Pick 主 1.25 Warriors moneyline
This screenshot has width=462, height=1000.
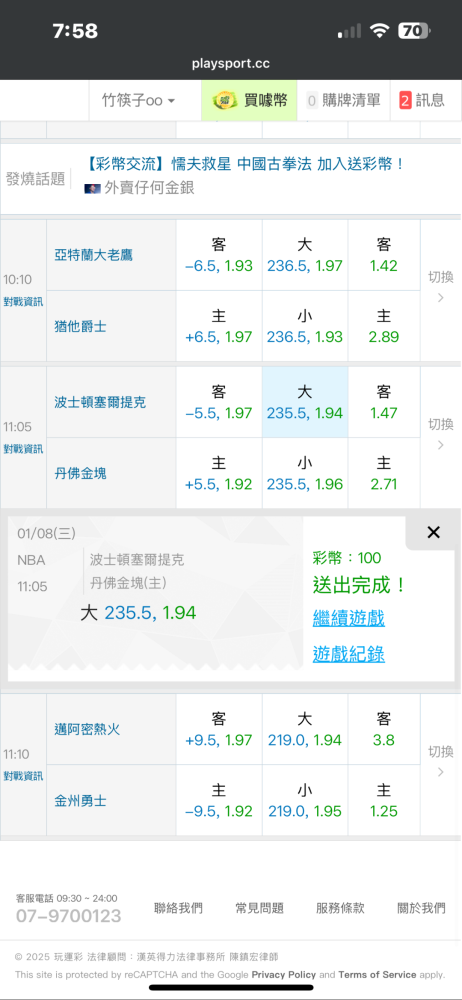[x=384, y=801]
